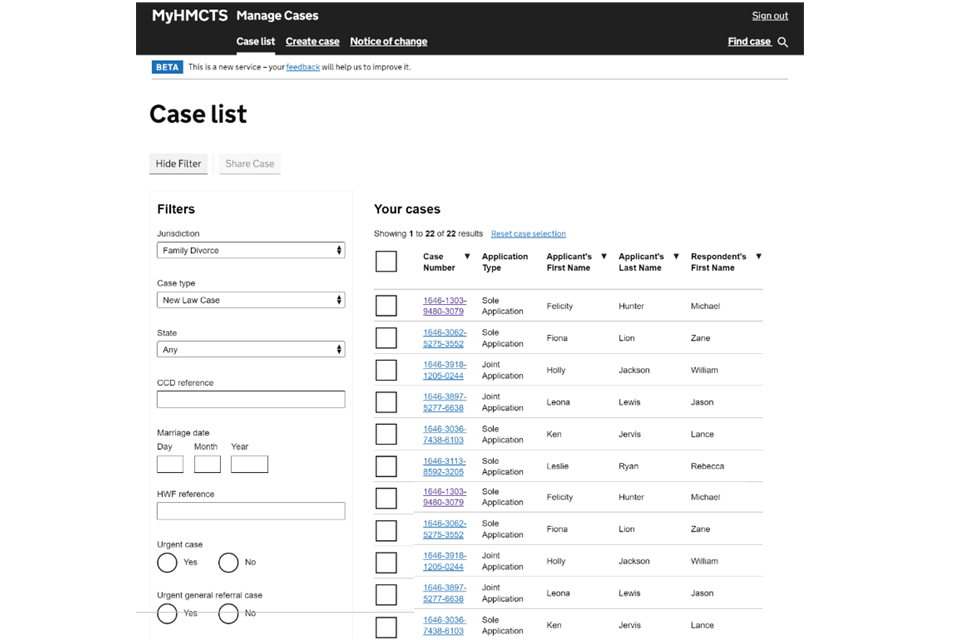Image resolution: width=960 pixels, height=640 pixels.
Task: Open the Case type dropdown
Action: 251,300
